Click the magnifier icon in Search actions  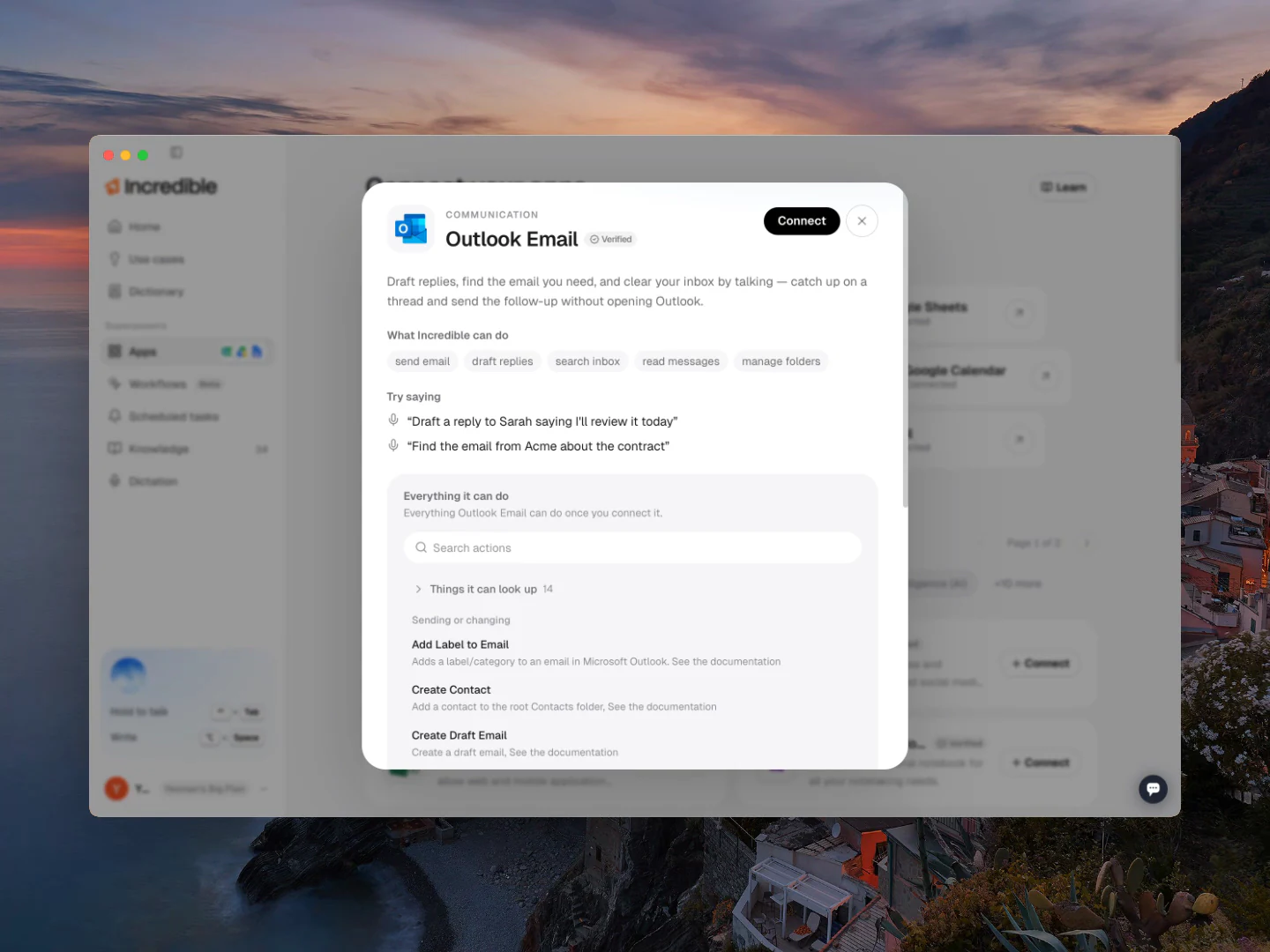click(422, 547)
